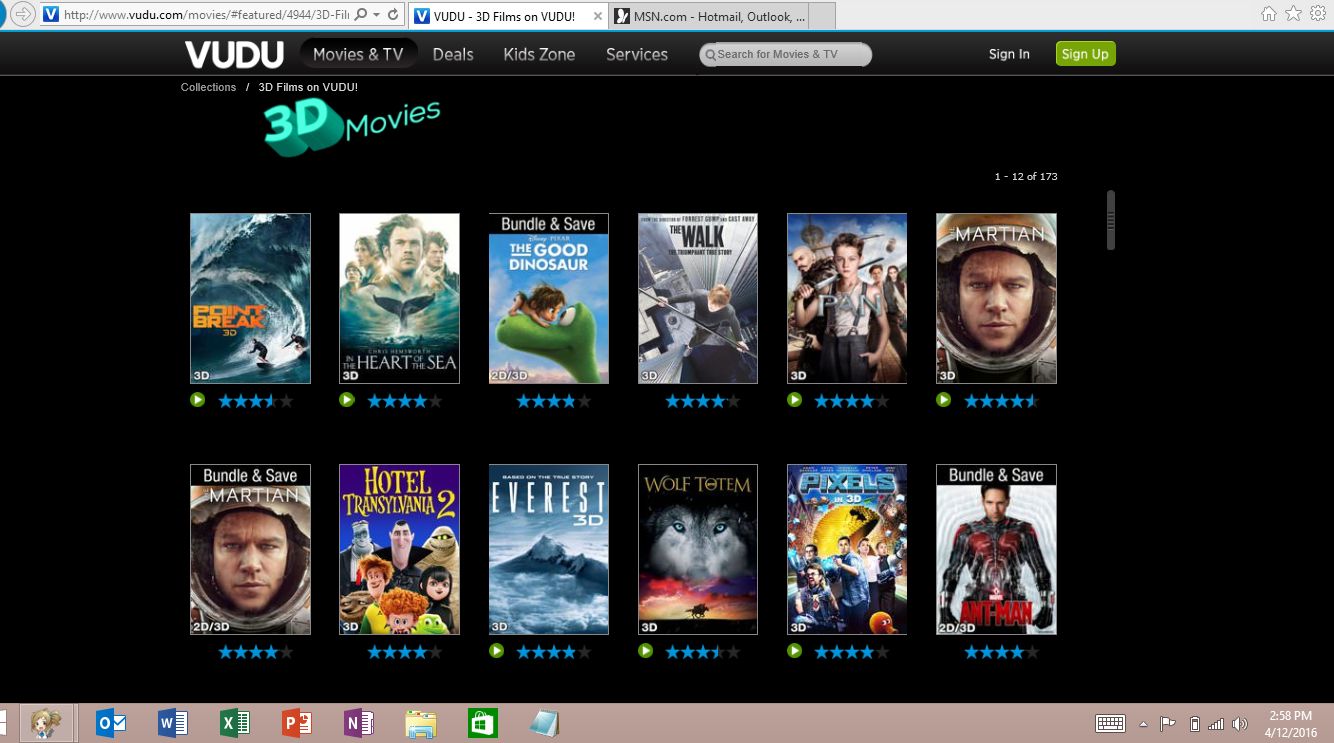1334x743 pixels.
Task: Open Outlook from the taskbar
Action: point(110,723)
